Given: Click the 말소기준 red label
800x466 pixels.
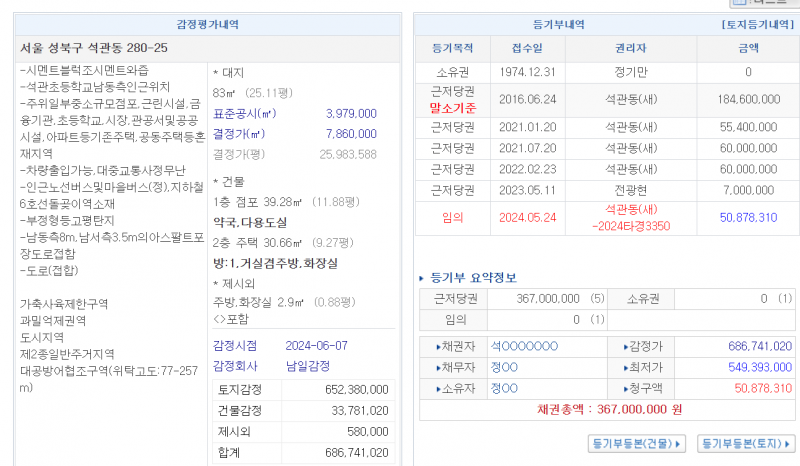Looking at the screenshot, I should tap(452, 106).
